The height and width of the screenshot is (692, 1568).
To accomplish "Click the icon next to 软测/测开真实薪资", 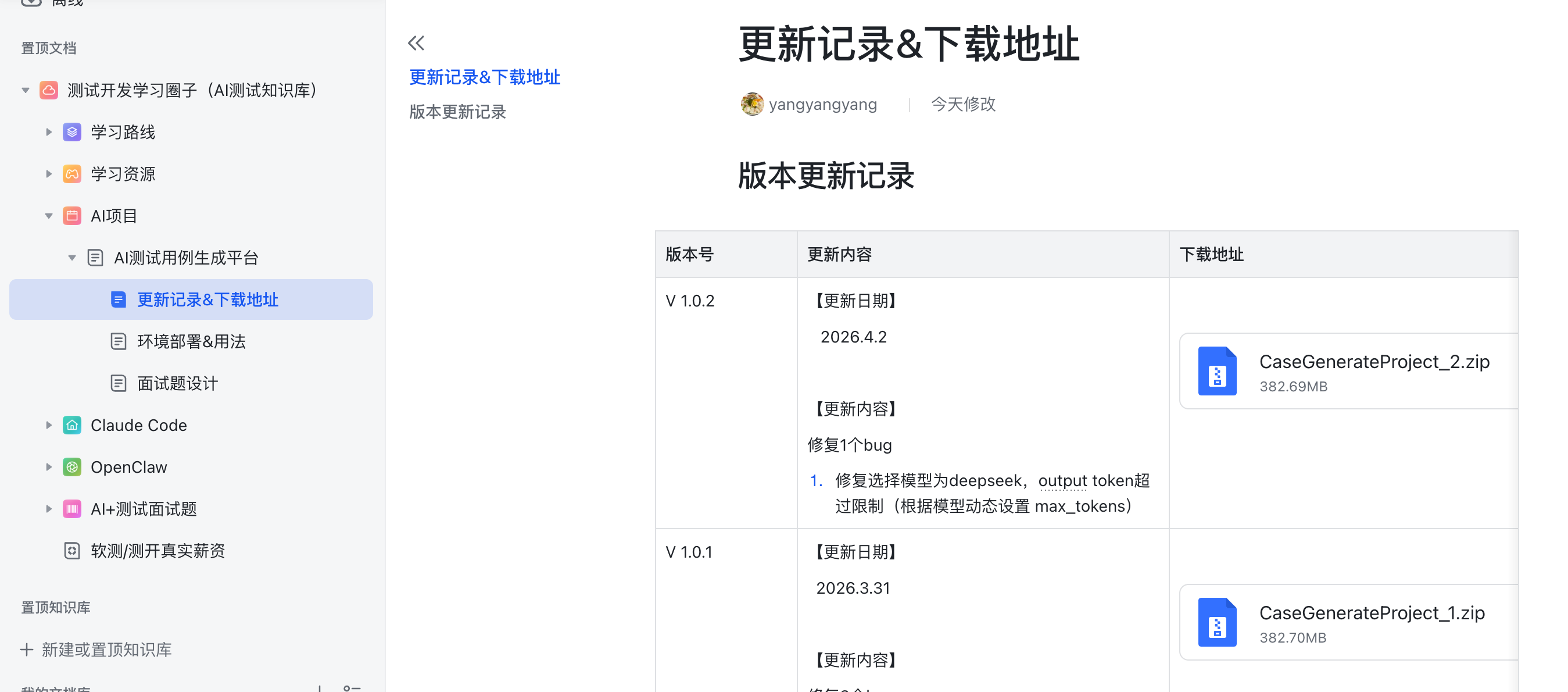I will pyautogui.click(x=72, y=551).
